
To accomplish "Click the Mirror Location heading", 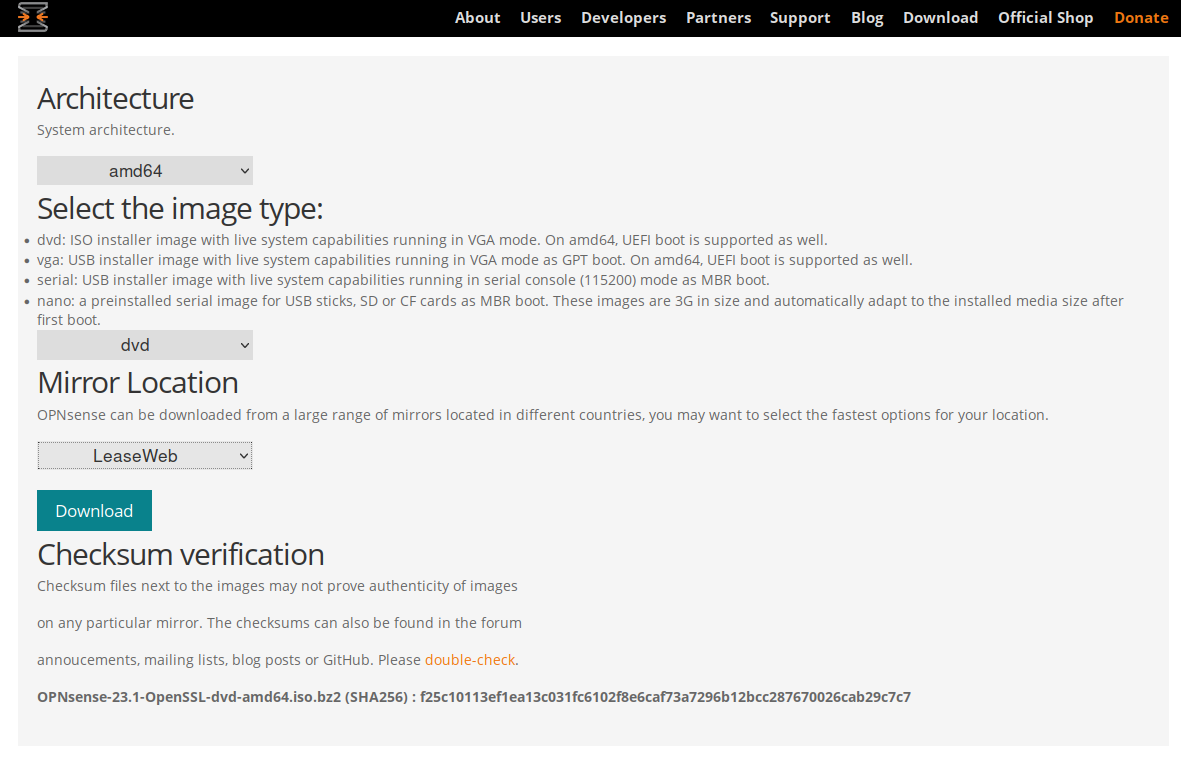I will click(x=138, y=383).
